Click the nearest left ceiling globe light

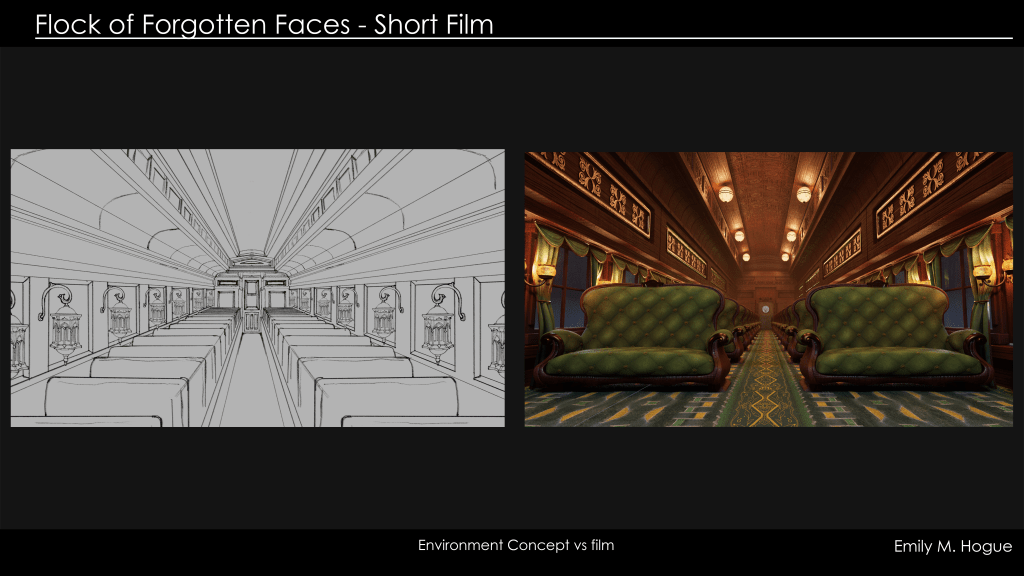tap(725, 194)
